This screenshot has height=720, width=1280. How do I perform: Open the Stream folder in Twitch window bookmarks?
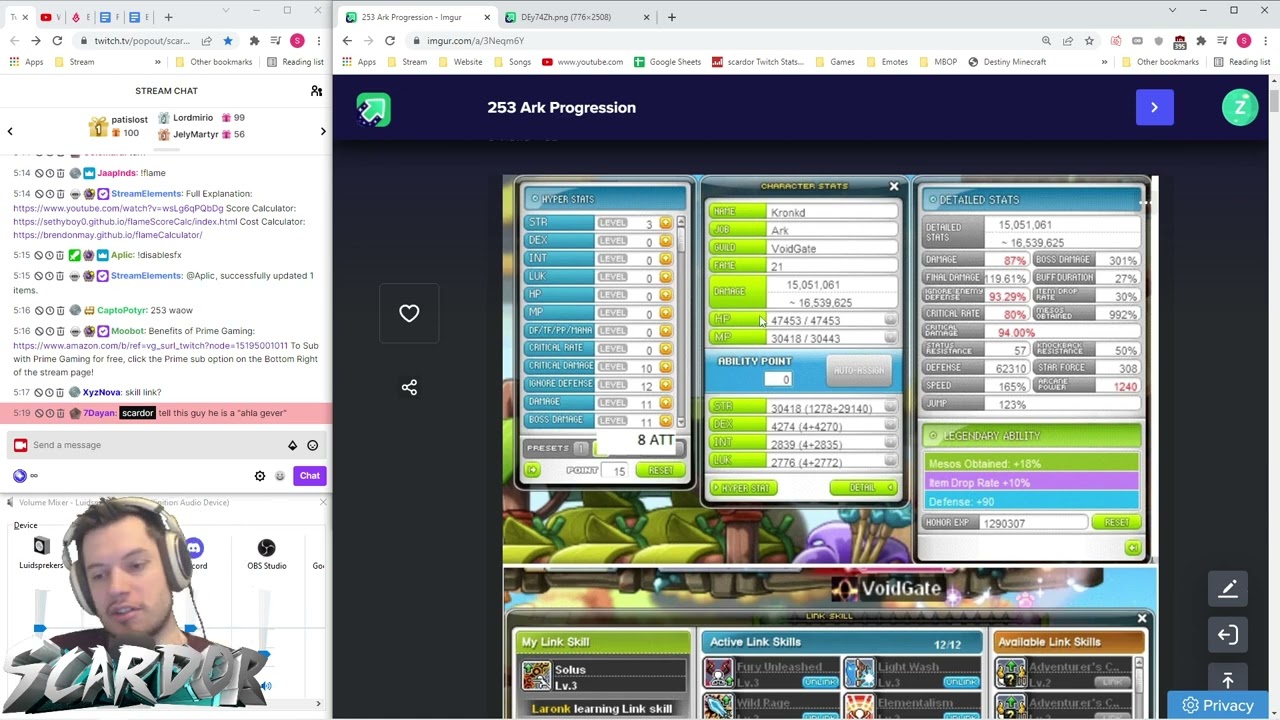74,62
